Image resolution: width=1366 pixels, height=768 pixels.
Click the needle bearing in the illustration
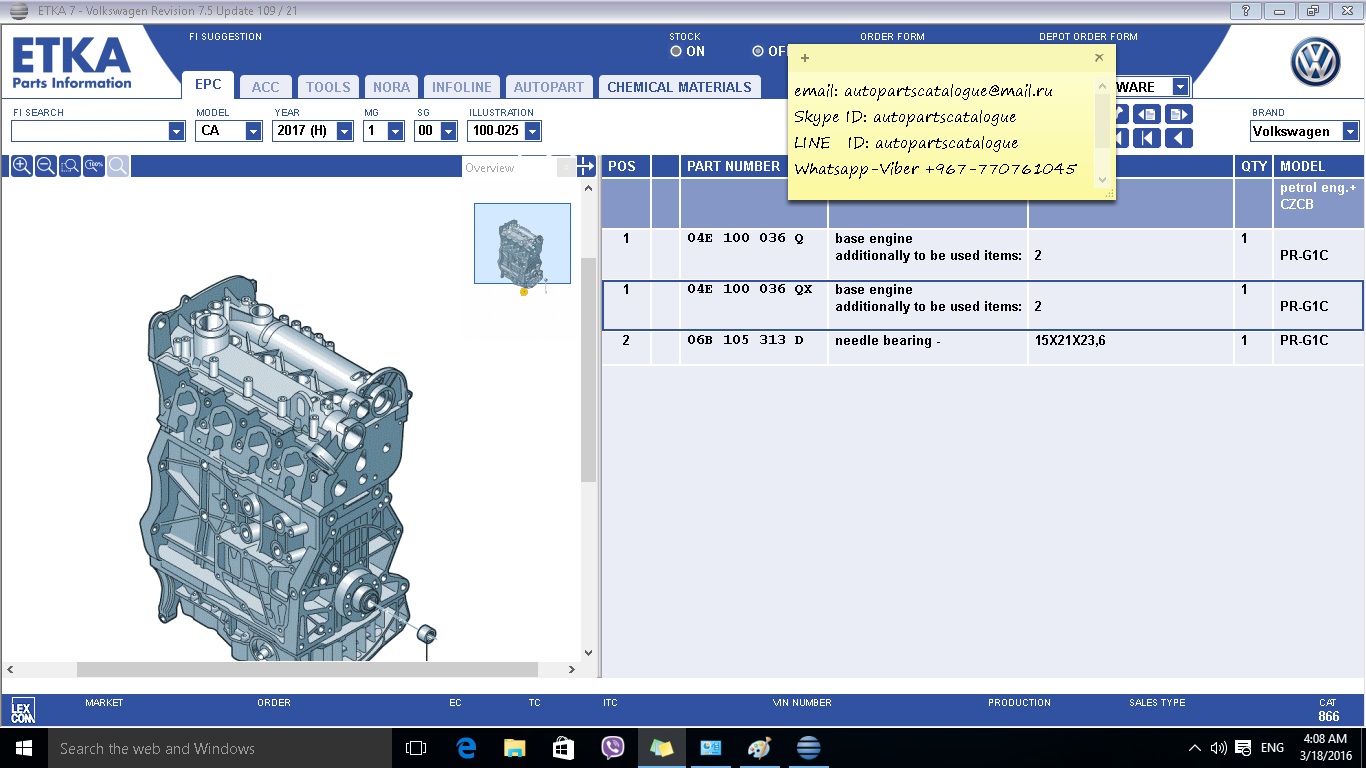point(426,632)
